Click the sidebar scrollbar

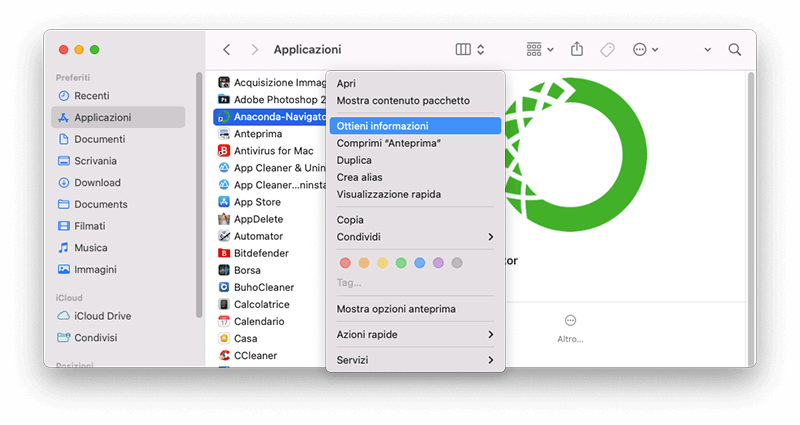[198, 195]
